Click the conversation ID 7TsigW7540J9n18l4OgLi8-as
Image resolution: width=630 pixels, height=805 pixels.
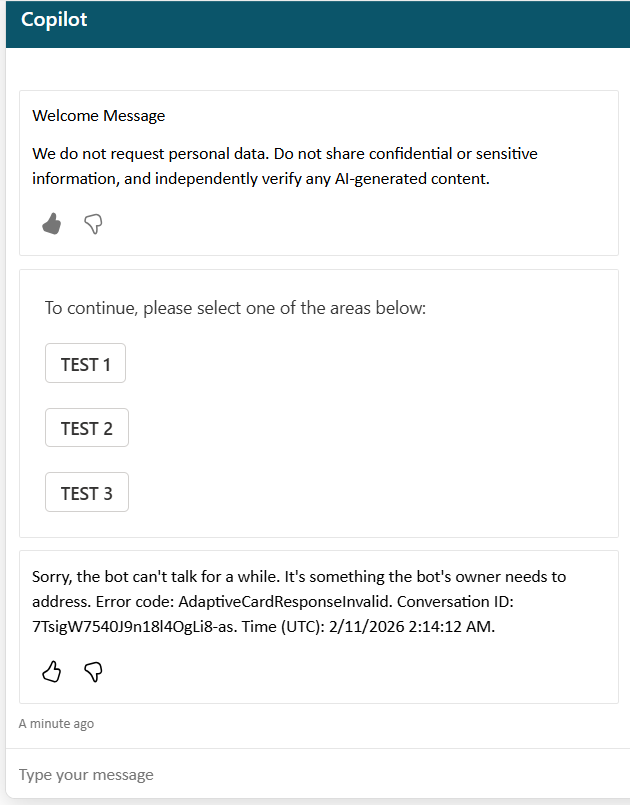(133, 626)
